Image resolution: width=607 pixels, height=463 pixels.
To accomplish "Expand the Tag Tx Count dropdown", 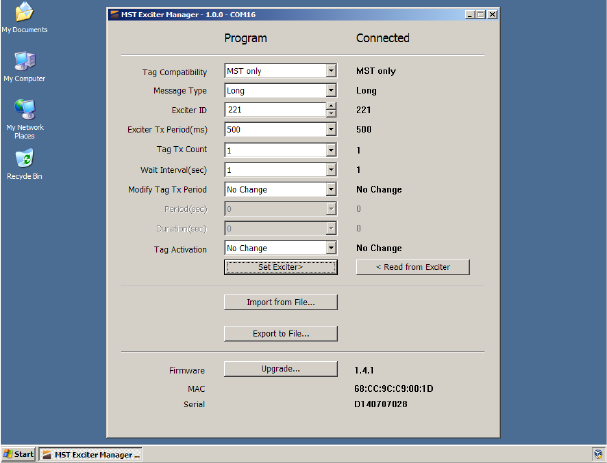I will 331,150.
